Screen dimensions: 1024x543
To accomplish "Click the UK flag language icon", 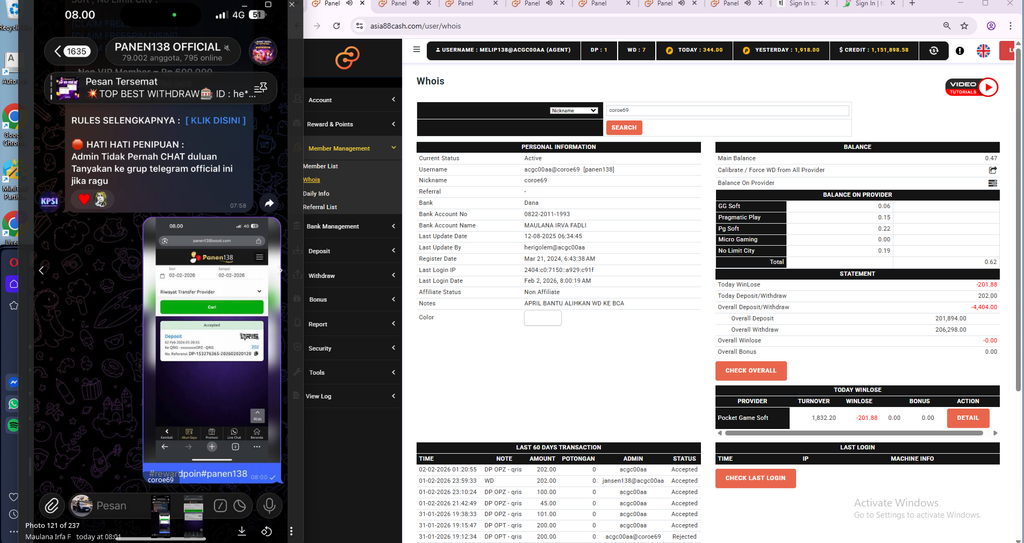I will click(983, 50).
